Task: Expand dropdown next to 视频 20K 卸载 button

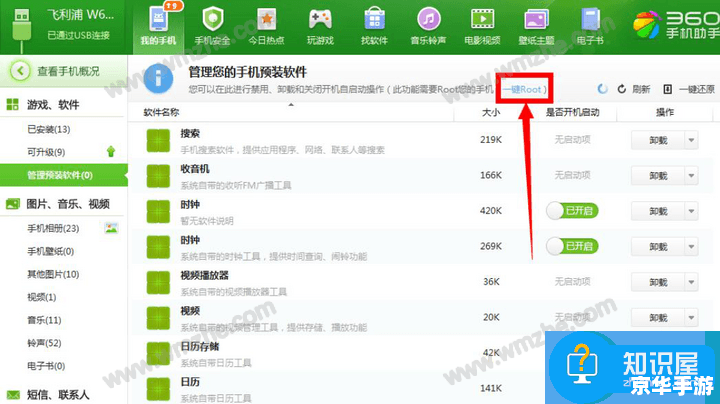Action: 691,317
